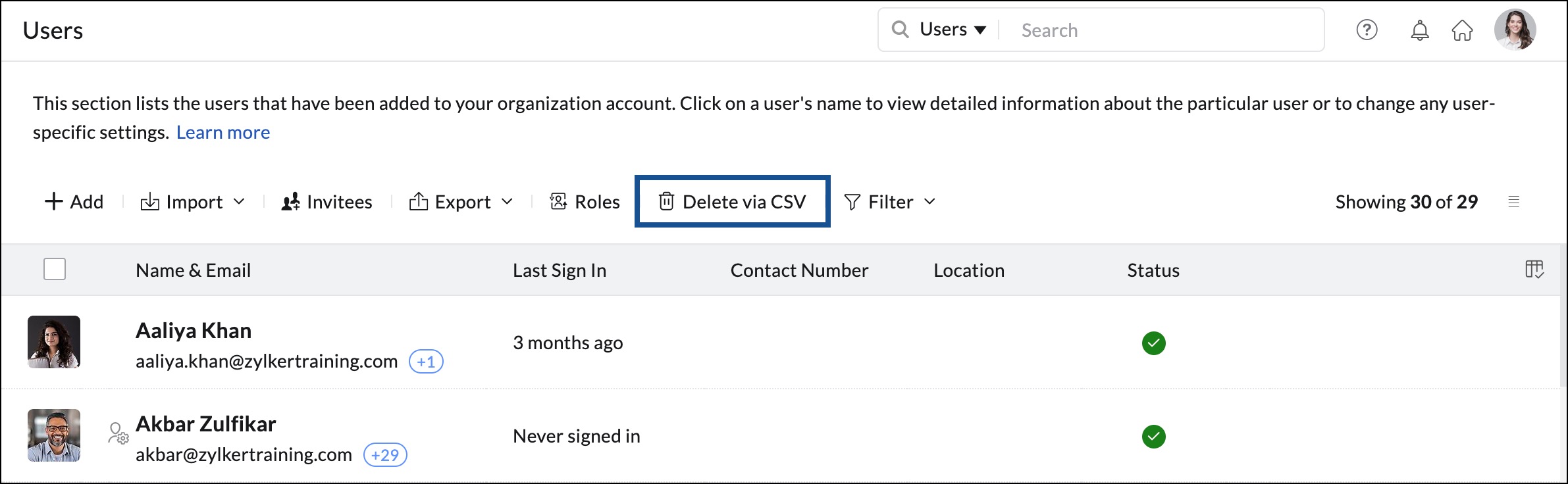Screen dimensions: 1568x484
Task: Open the Invitees list
Action: point(327,202)
